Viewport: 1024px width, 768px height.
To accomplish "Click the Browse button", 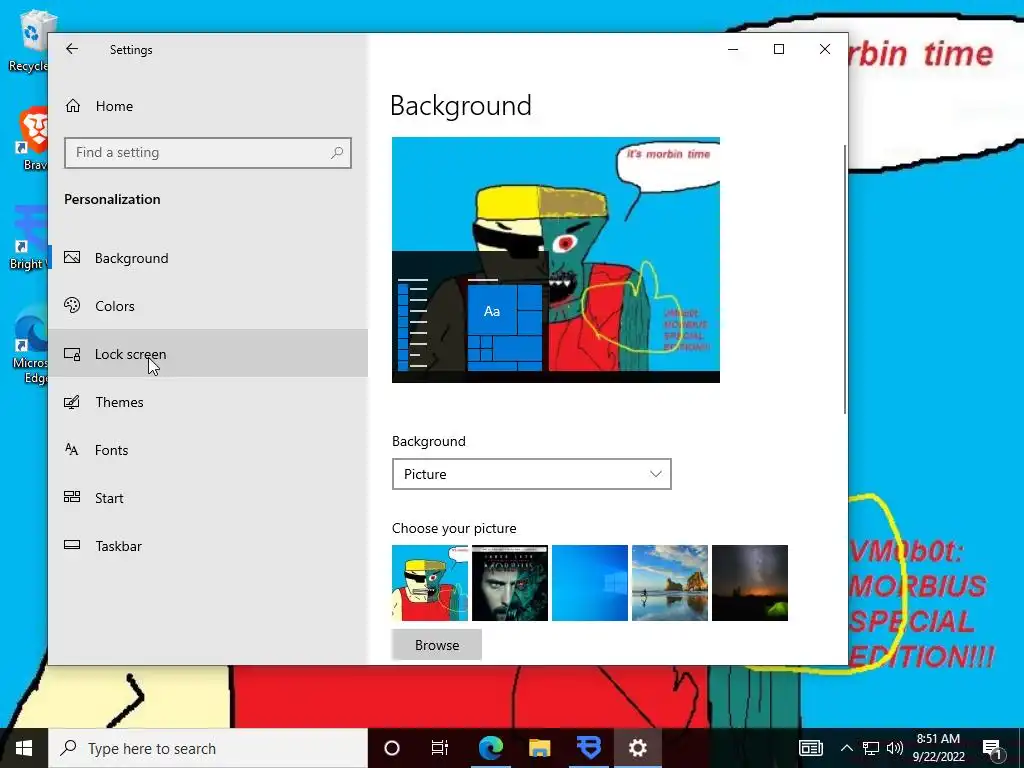I will pos(437,645).
